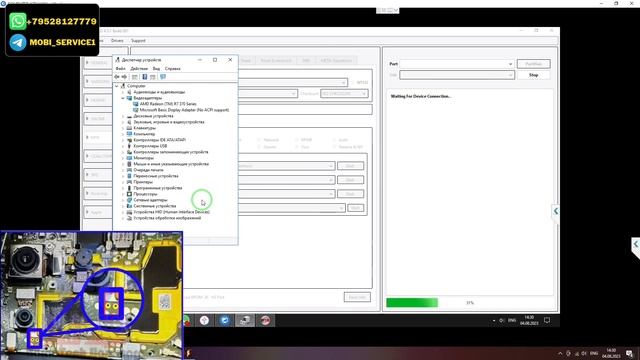Open the outer taskbar notification icon
This screenshot has width=640, height=360.
[629, 353]
